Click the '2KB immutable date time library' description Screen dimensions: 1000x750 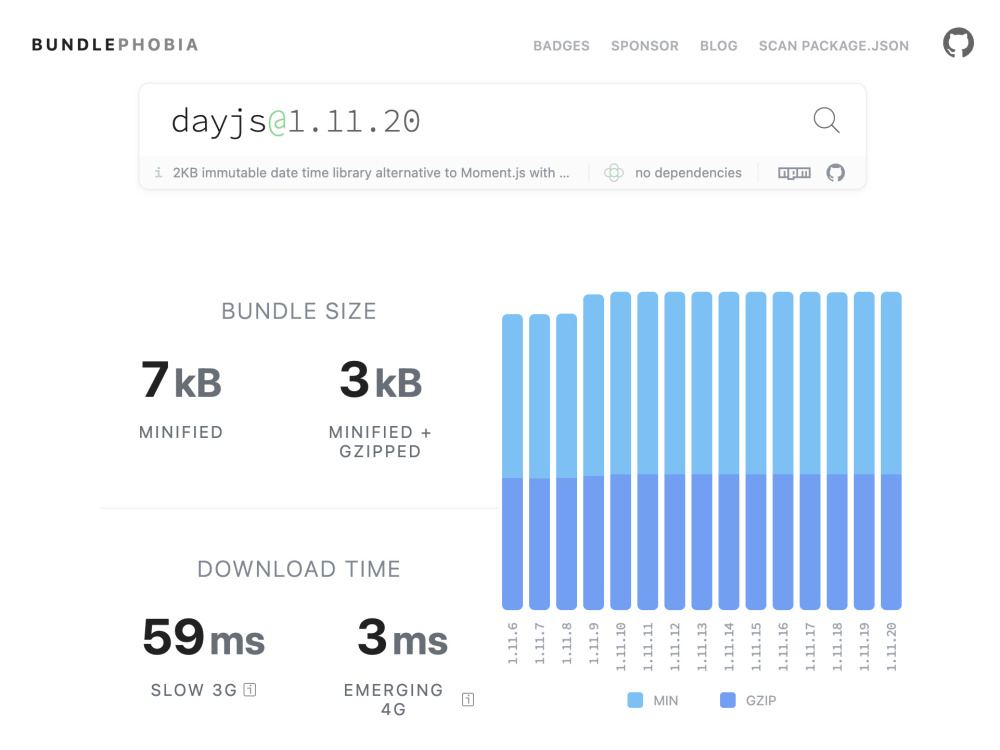[x=371, y=173]
